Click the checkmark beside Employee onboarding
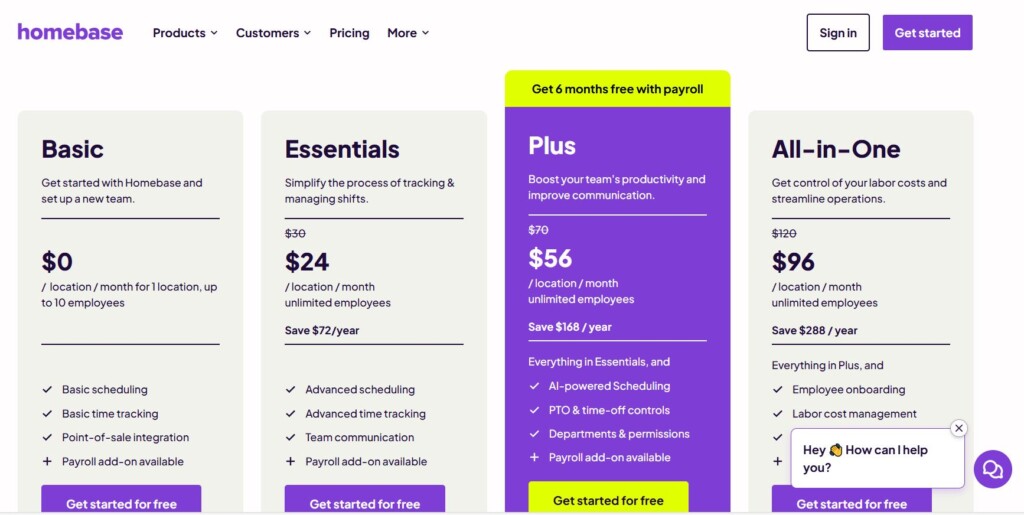Viewport: 1024px width, 515px height. point(778,390)
